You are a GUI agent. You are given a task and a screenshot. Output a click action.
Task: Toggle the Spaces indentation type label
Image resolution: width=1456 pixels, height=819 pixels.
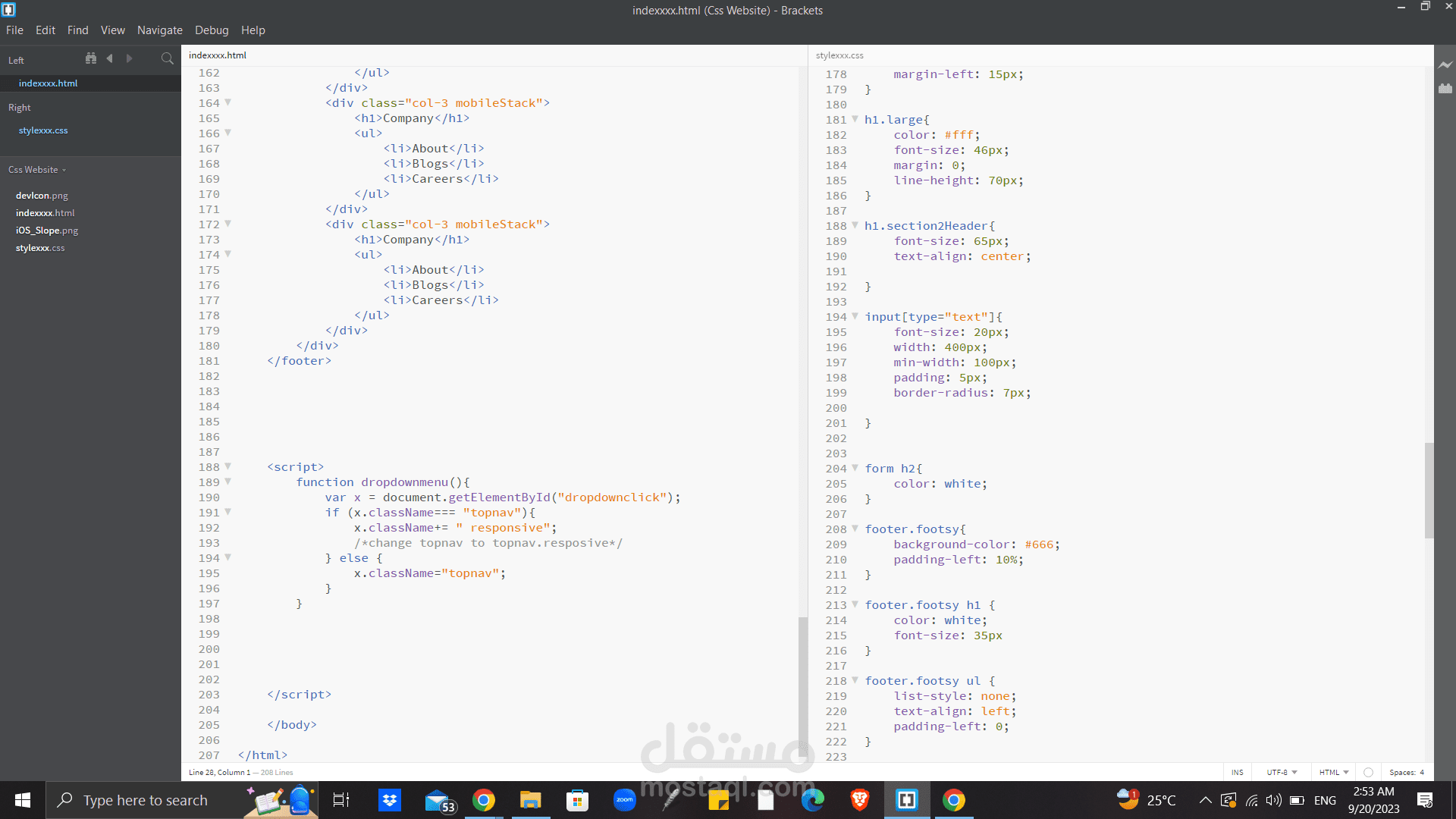[1401, 772]
